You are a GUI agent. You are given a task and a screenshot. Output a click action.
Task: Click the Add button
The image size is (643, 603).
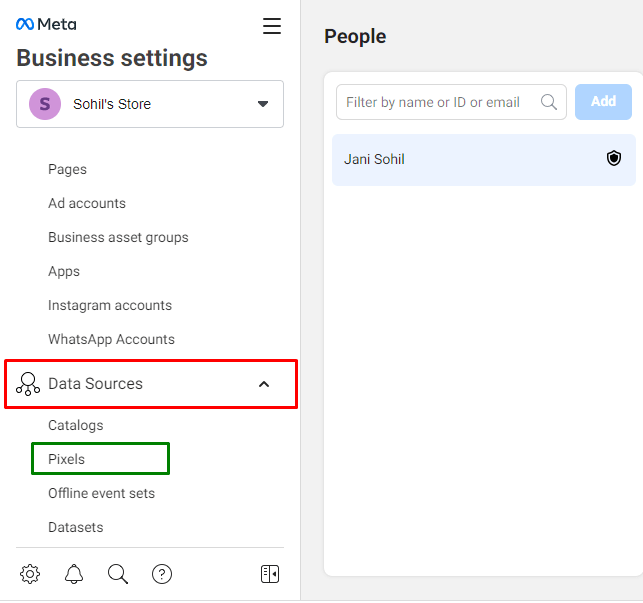[603, 102]
